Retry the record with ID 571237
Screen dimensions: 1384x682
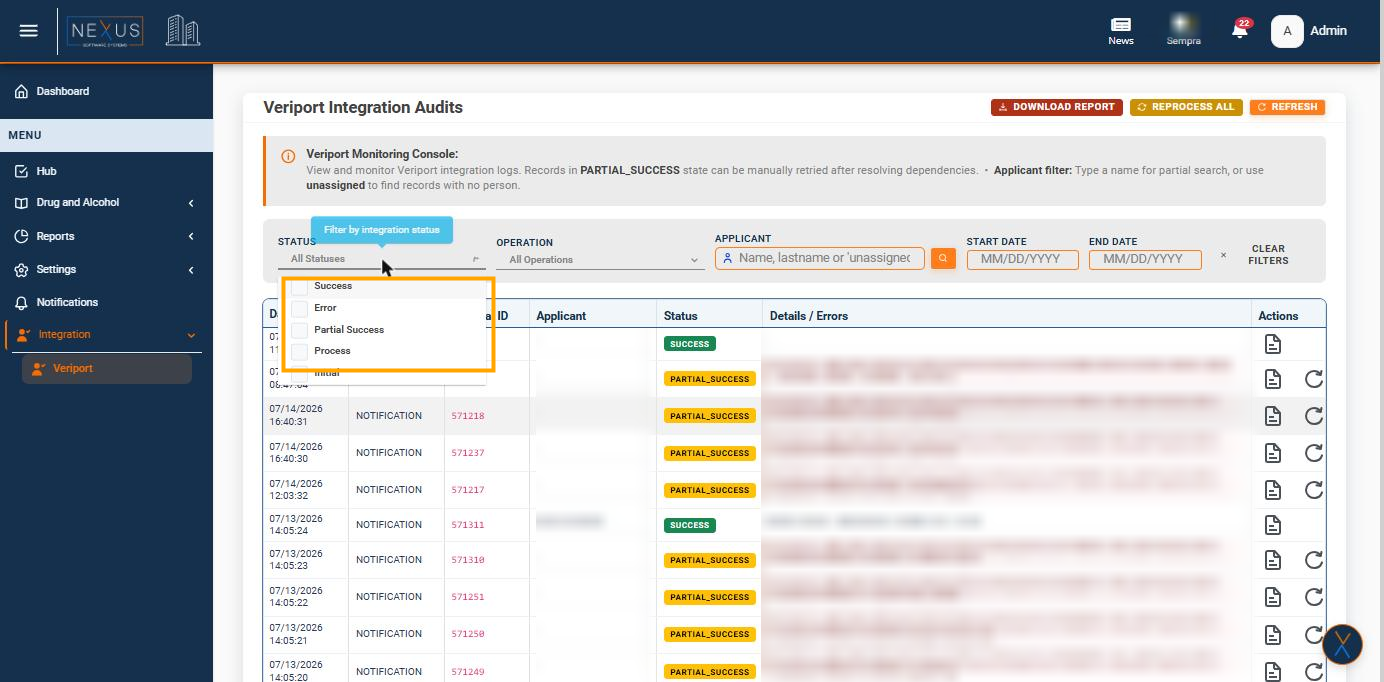[1314, 453]
